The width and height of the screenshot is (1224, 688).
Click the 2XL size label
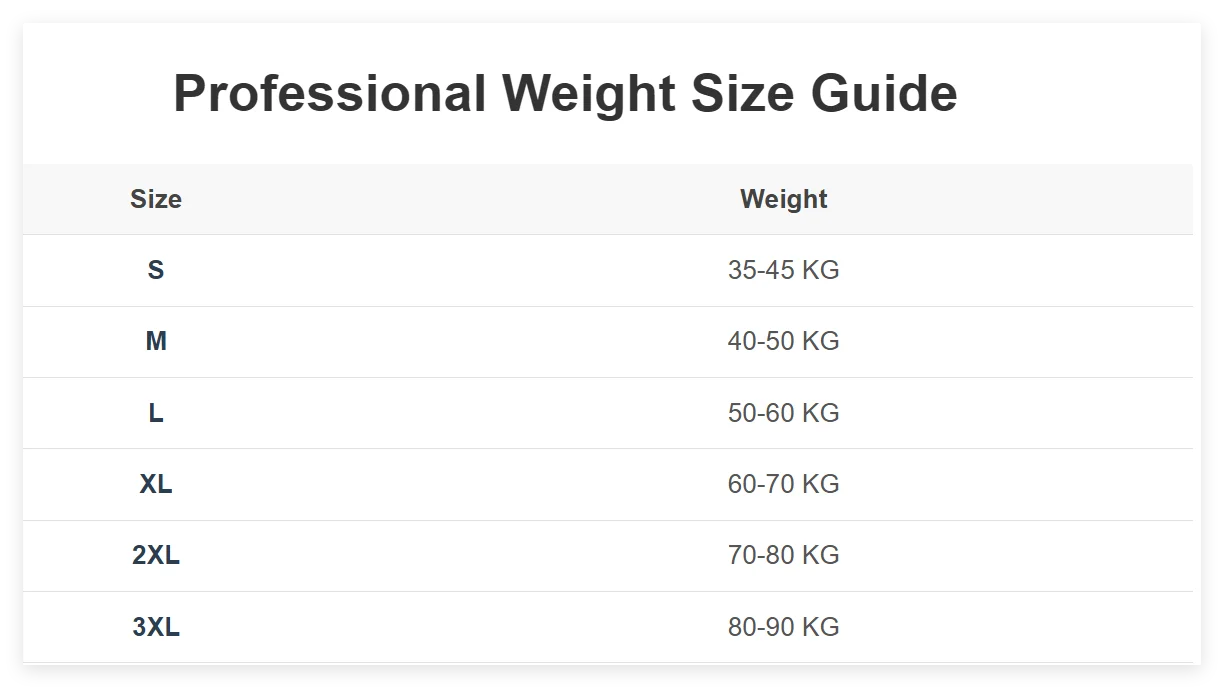(156, 555)
